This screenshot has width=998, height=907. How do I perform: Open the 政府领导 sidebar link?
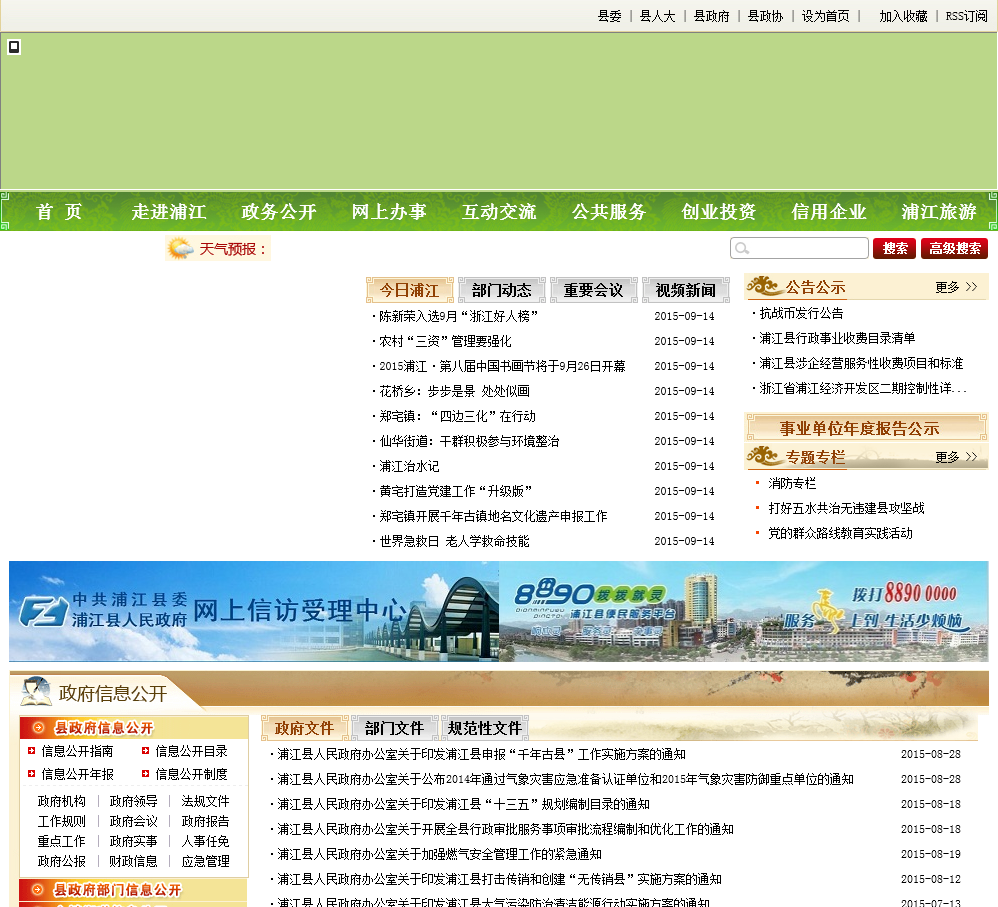133,801
